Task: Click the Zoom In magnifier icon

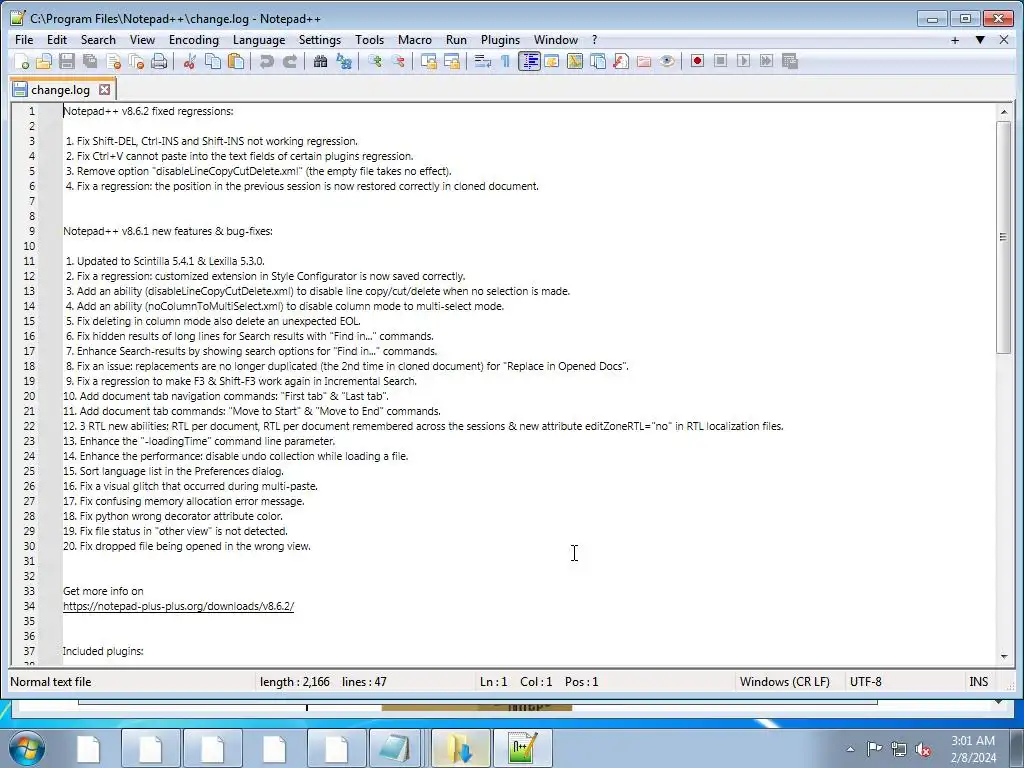Action: pos(375,61)
